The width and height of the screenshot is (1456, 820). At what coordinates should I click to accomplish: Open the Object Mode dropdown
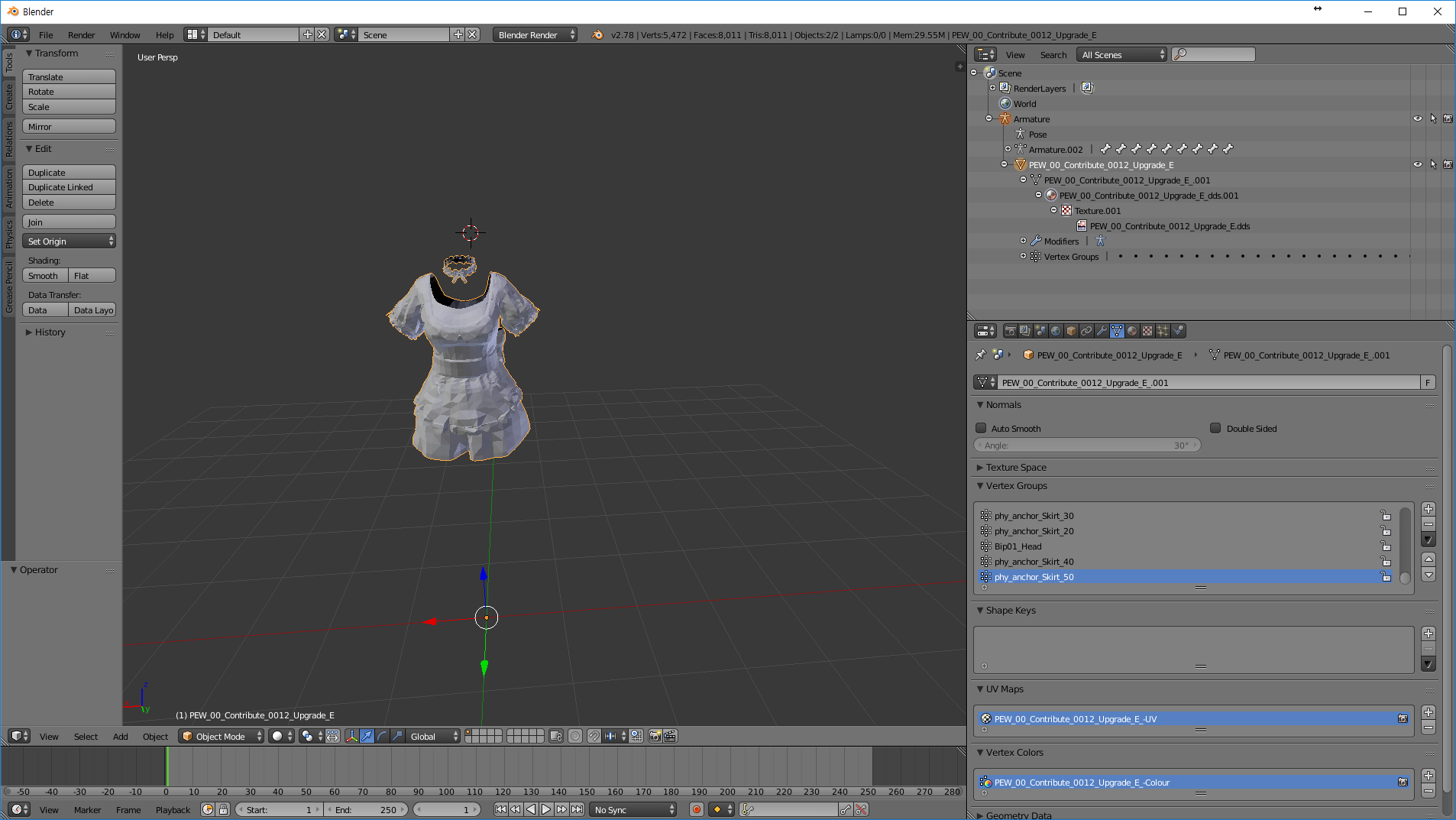221,736
